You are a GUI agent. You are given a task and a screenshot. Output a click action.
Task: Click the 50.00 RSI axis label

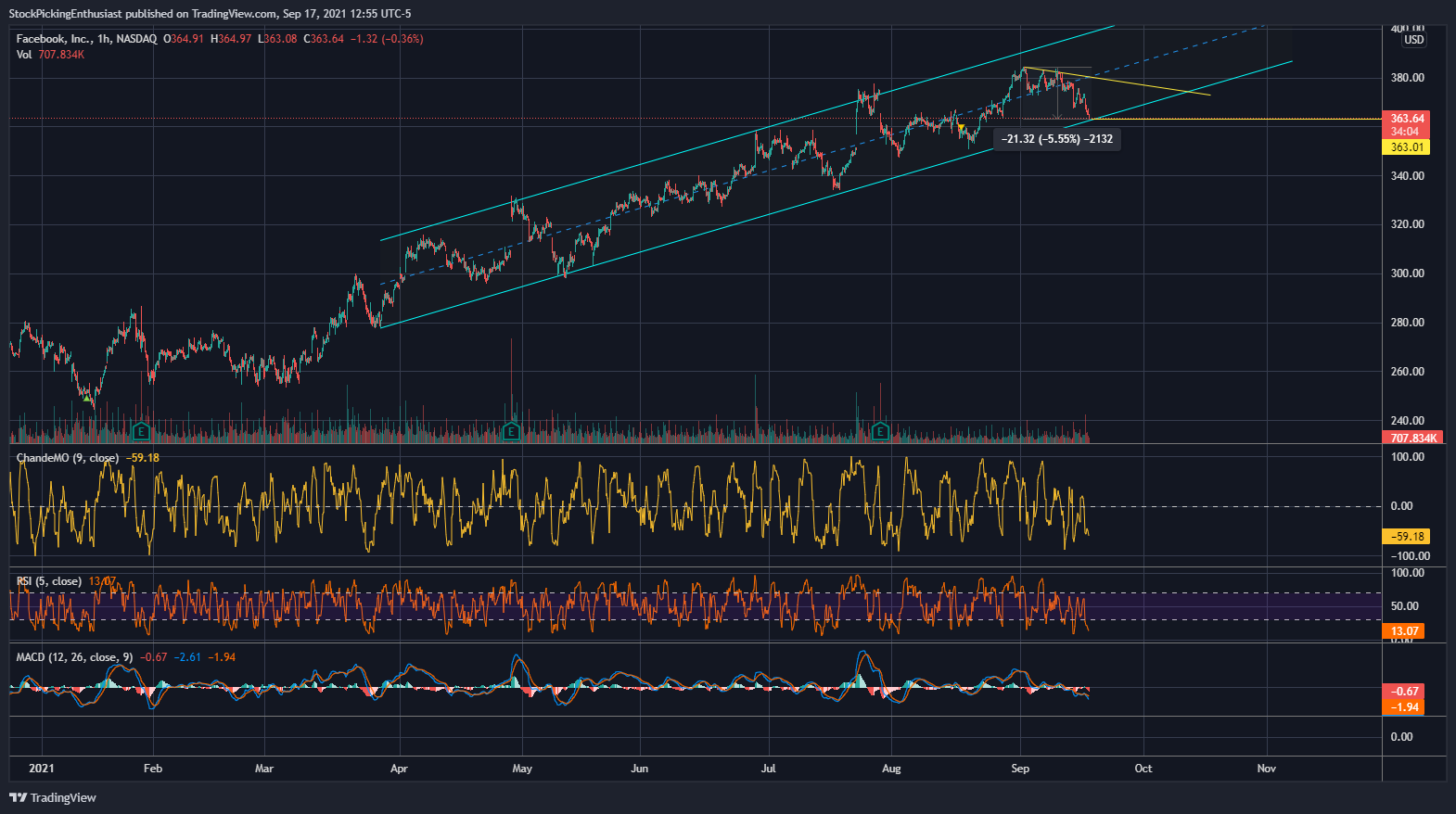(1405, 606)
